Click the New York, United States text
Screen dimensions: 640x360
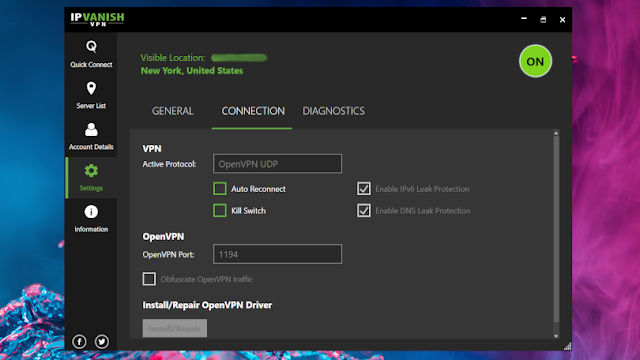(192, 71)
